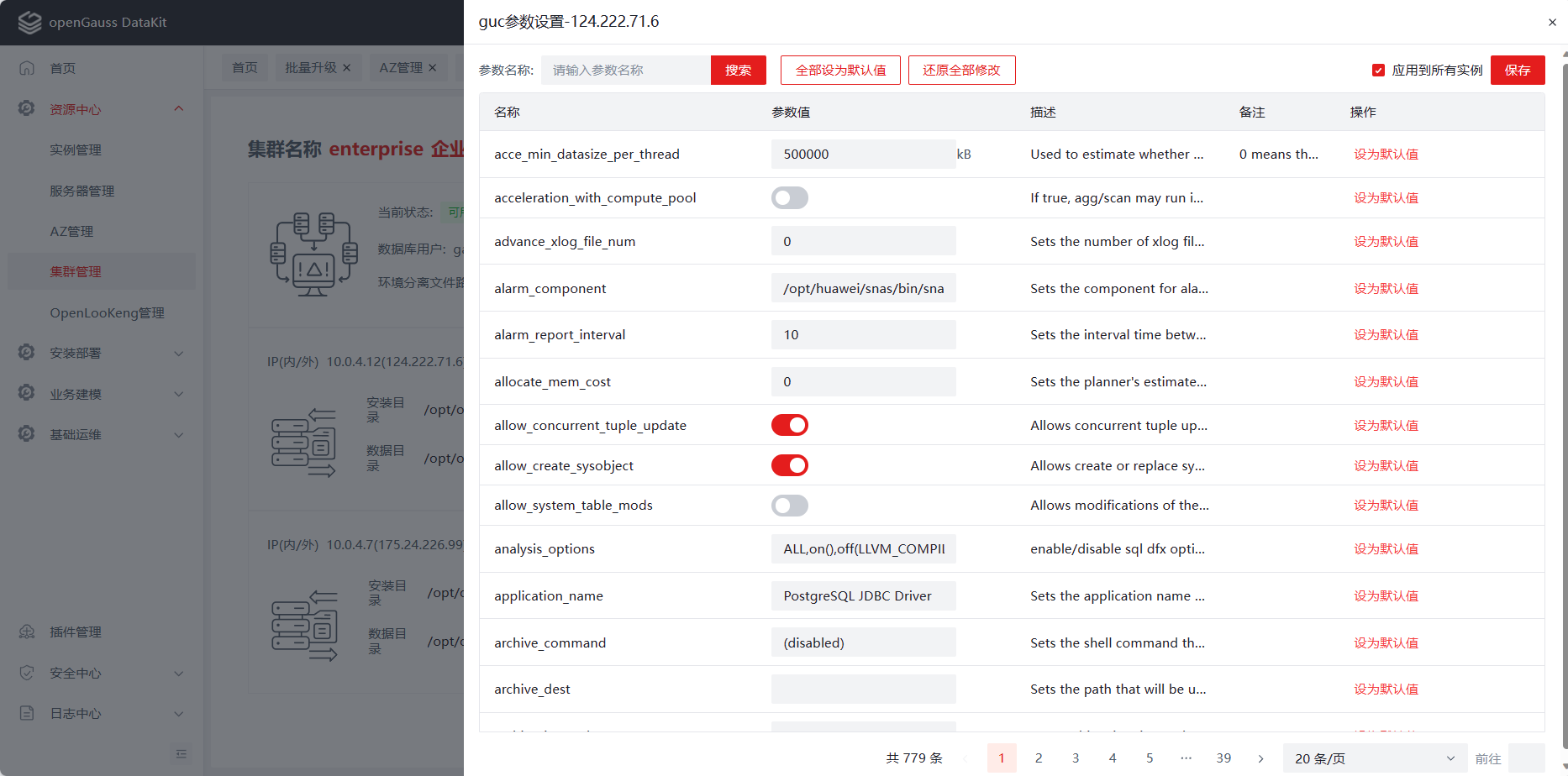The height and width of the screenshot is (776, 1568).
Task: Click the 保存 button
Action: 1517,71
